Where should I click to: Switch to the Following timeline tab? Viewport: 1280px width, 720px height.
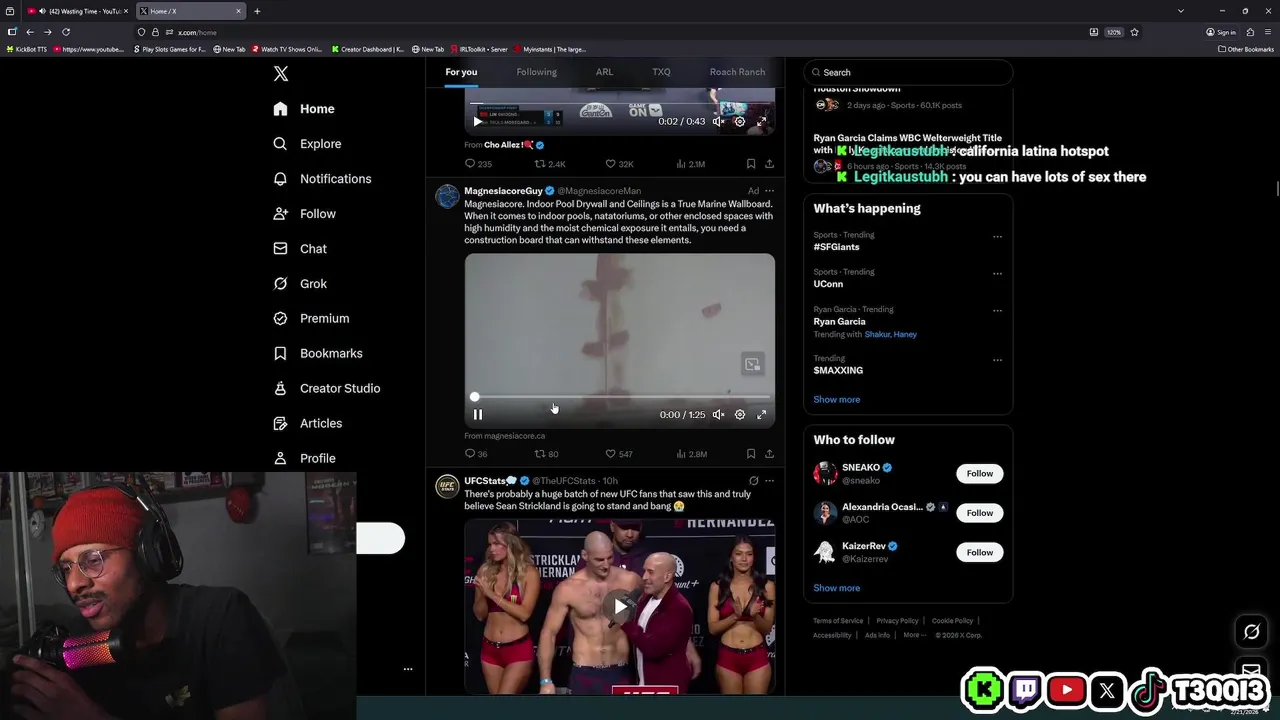click(536, 72)
